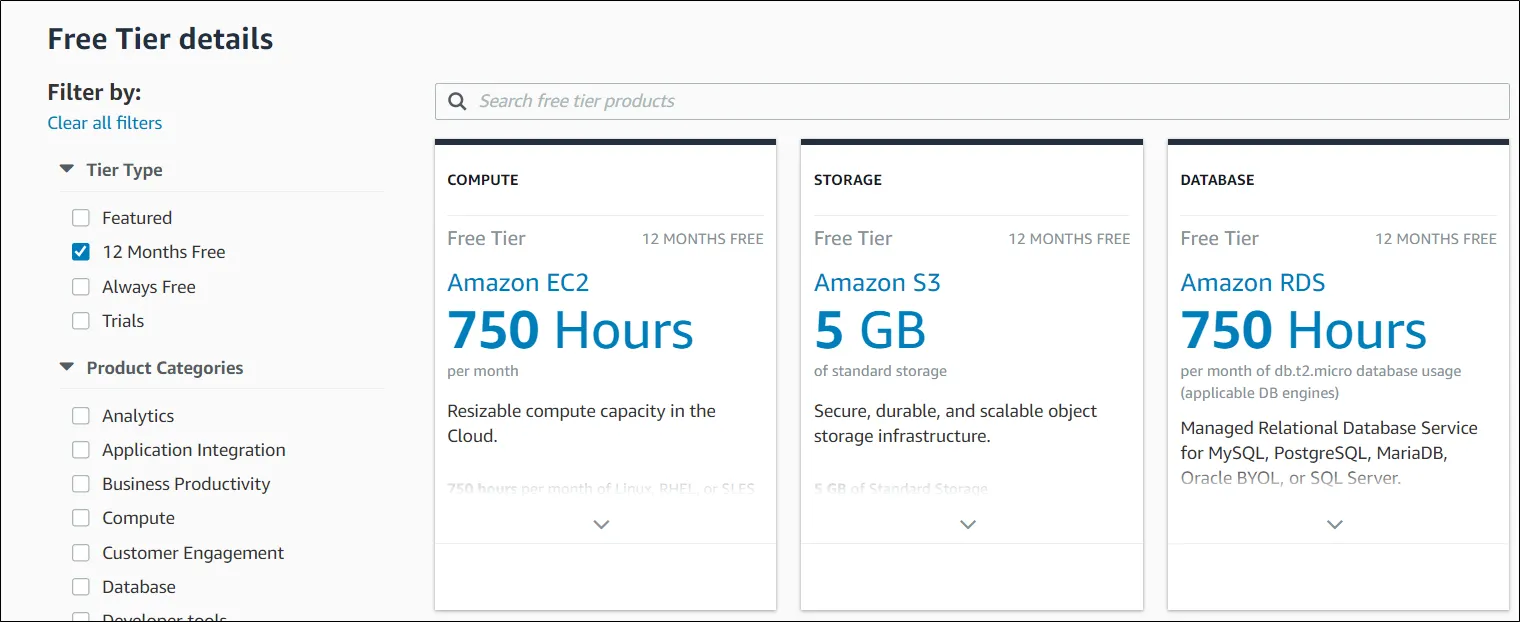Expand the Amazon EC2 card chevron
This screenshot has width=1520, height=622.
coord(601,524)
